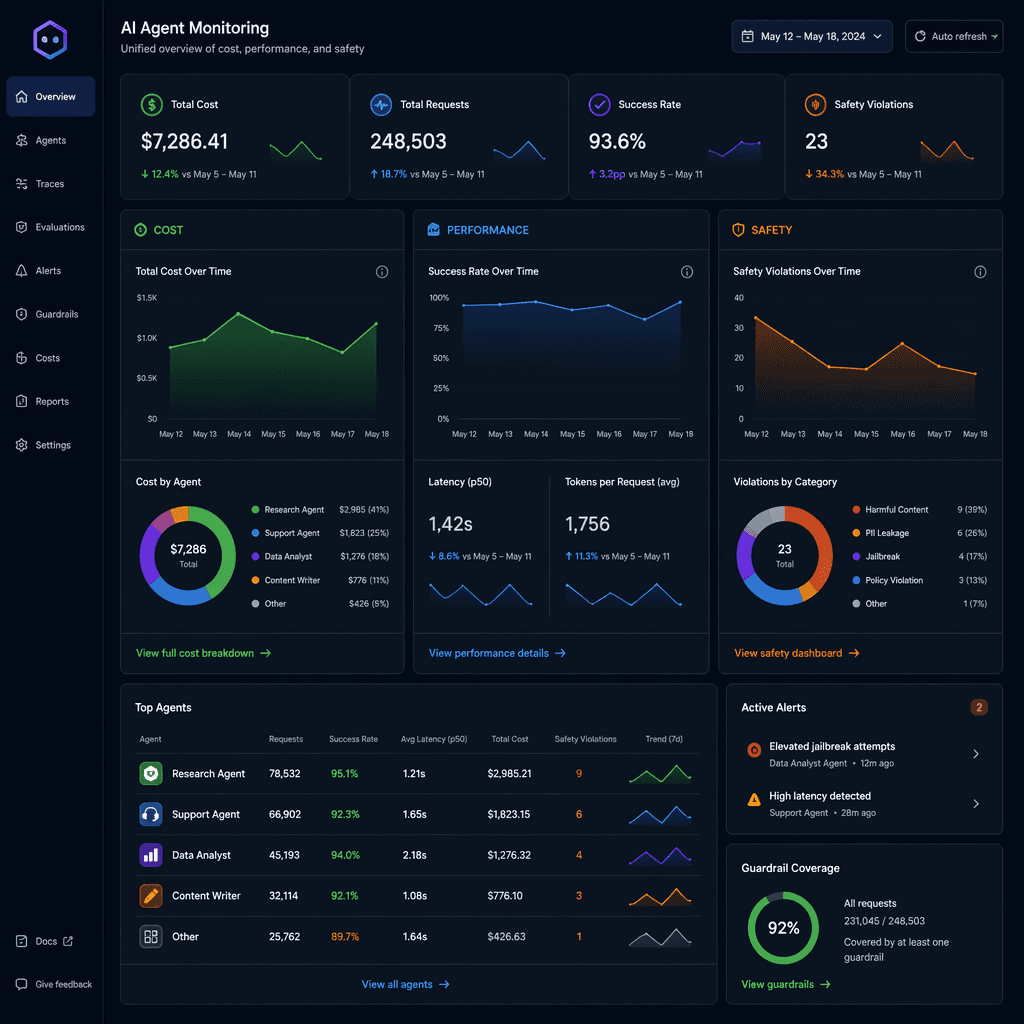Image resolution: width=1024 pixels, height=1024 pixels.
Task: Click the Costs sidebar icon
Action: click(x=22, y=358)
